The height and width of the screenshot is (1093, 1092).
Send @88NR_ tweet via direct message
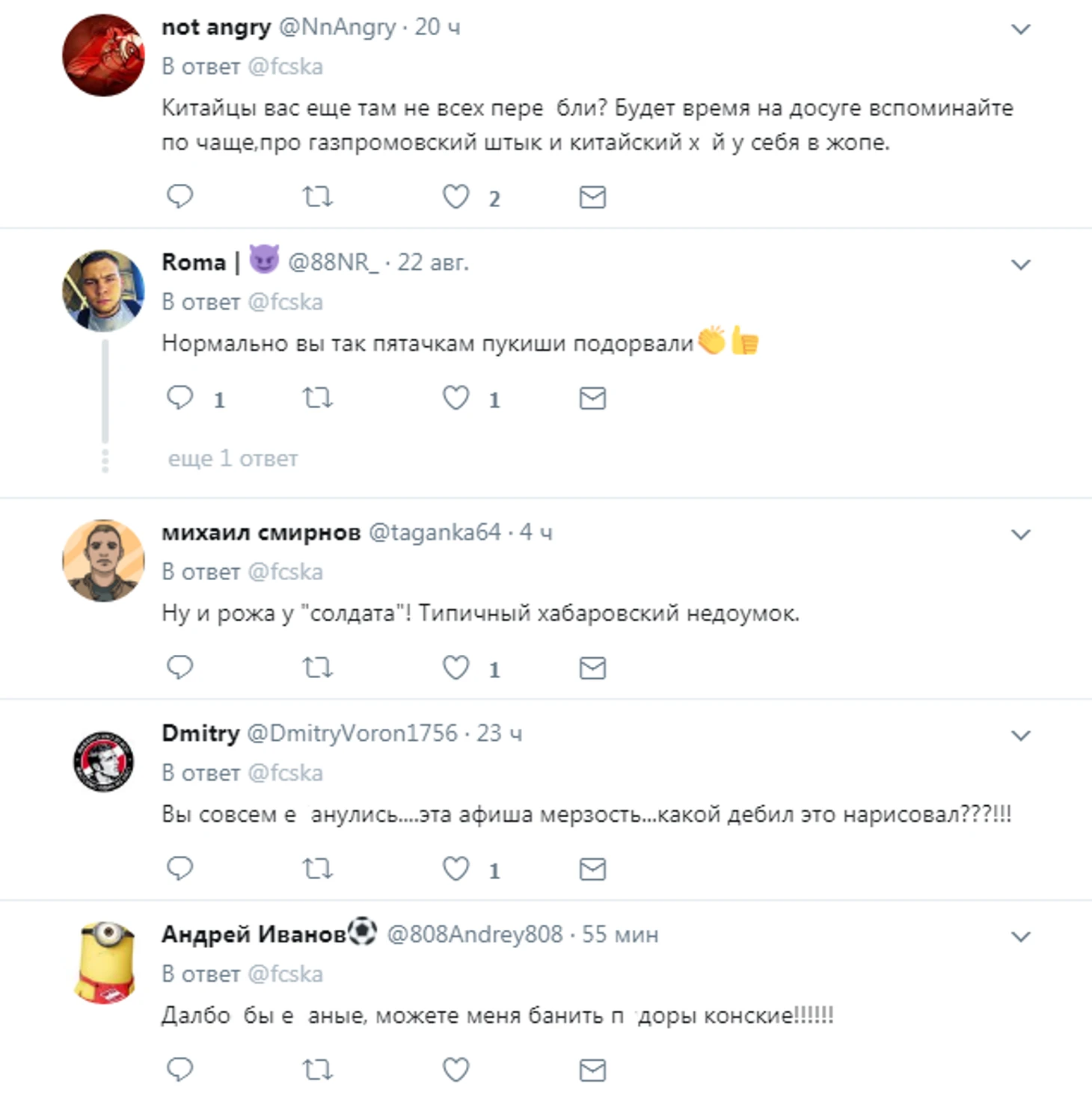[592, 398]
